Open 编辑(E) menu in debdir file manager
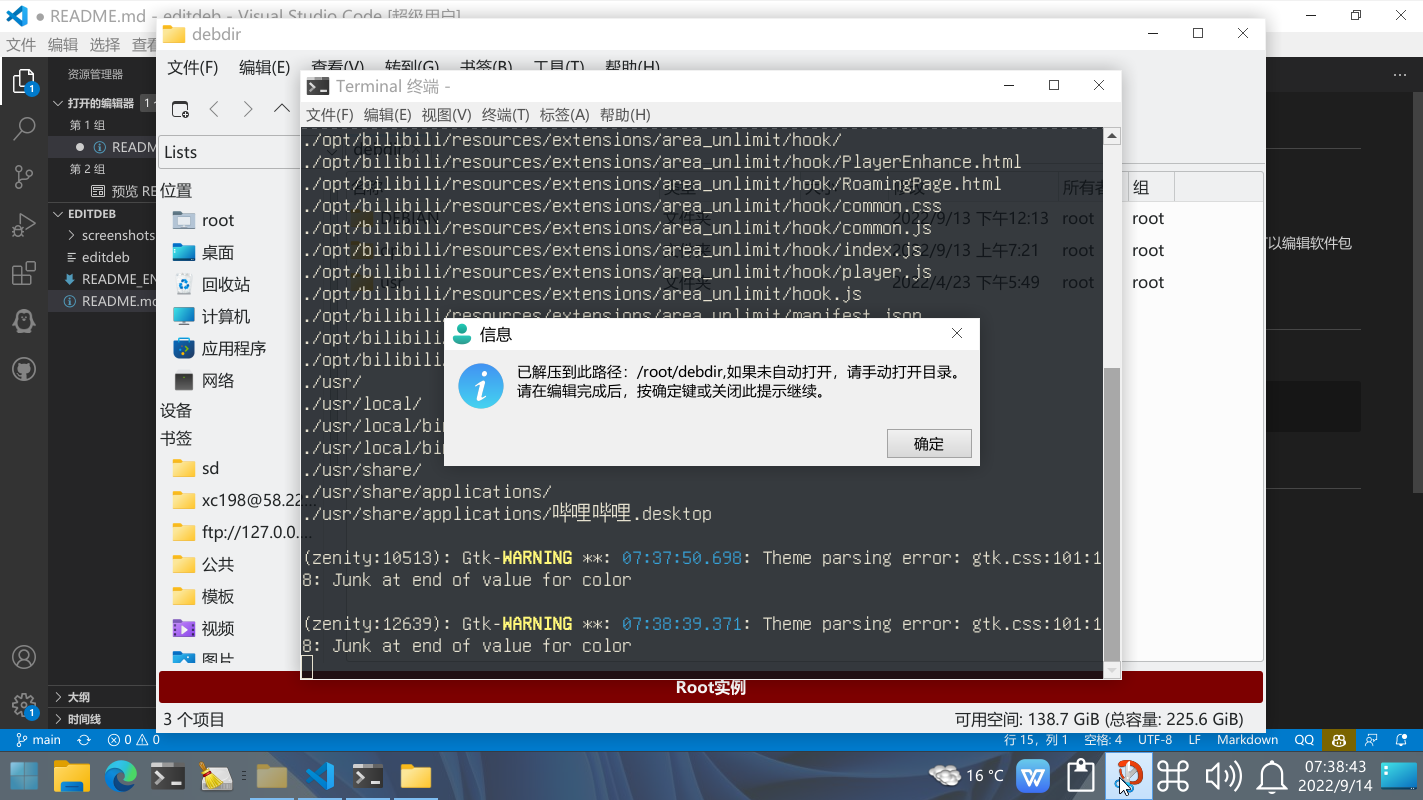Screen dimensions: 1423x800 point(264,67)
